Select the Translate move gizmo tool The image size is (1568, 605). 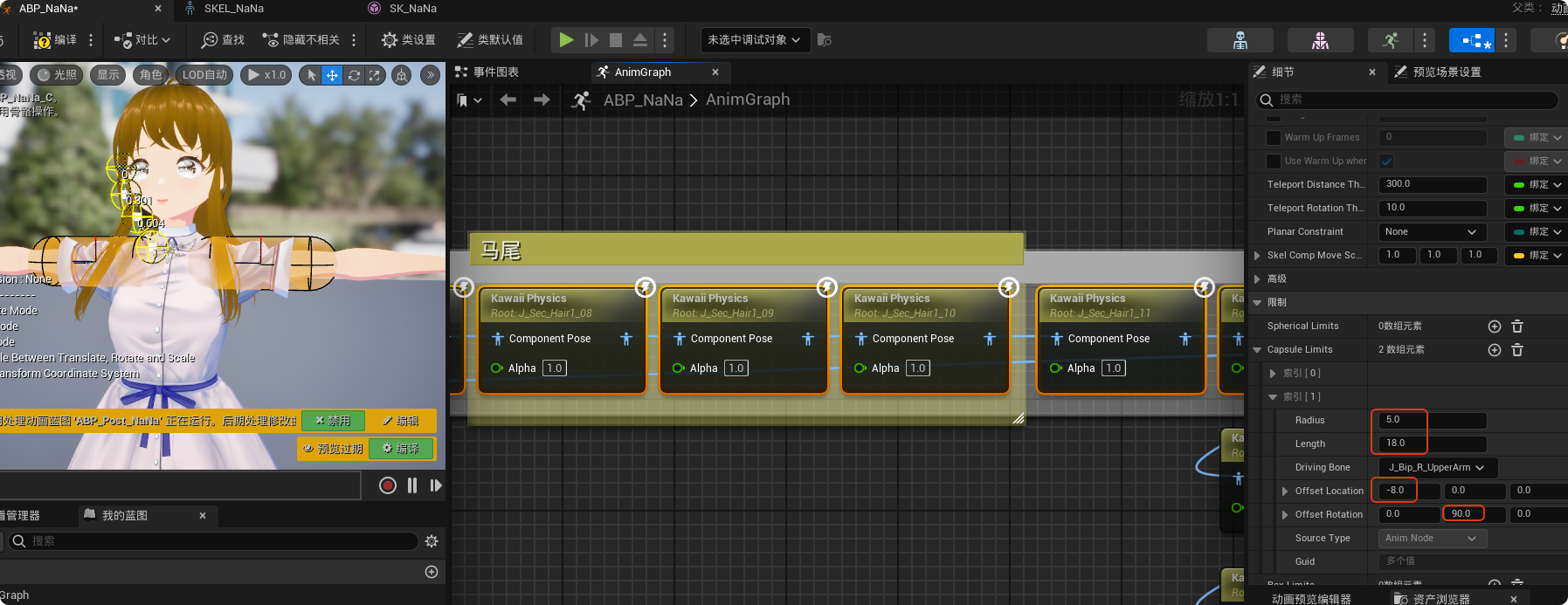click(333, 76)
